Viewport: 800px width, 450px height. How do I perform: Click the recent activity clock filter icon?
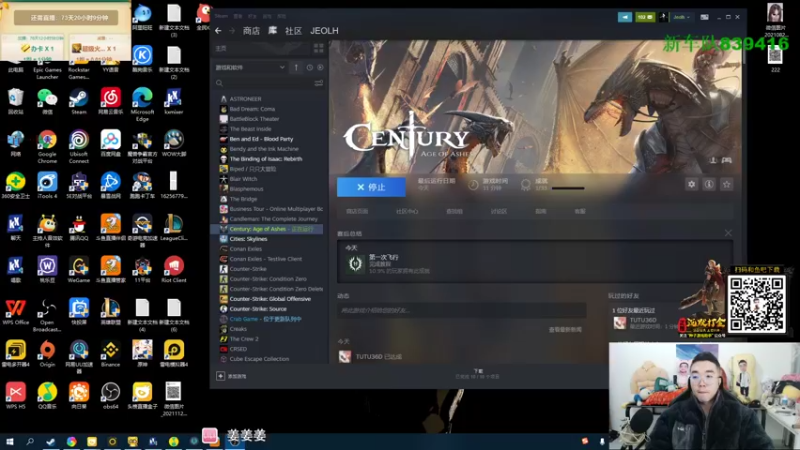pos(310,67)
